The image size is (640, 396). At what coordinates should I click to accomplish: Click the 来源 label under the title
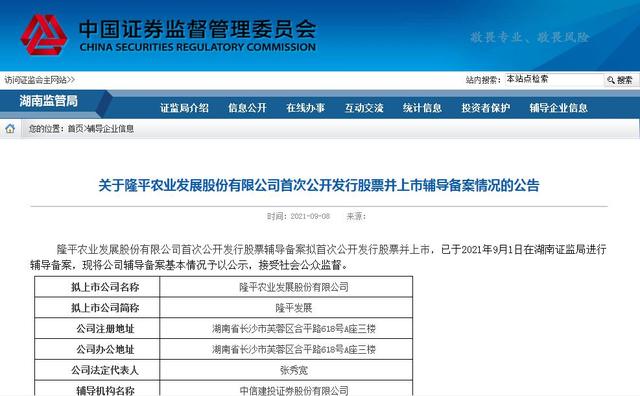point(356,216)
